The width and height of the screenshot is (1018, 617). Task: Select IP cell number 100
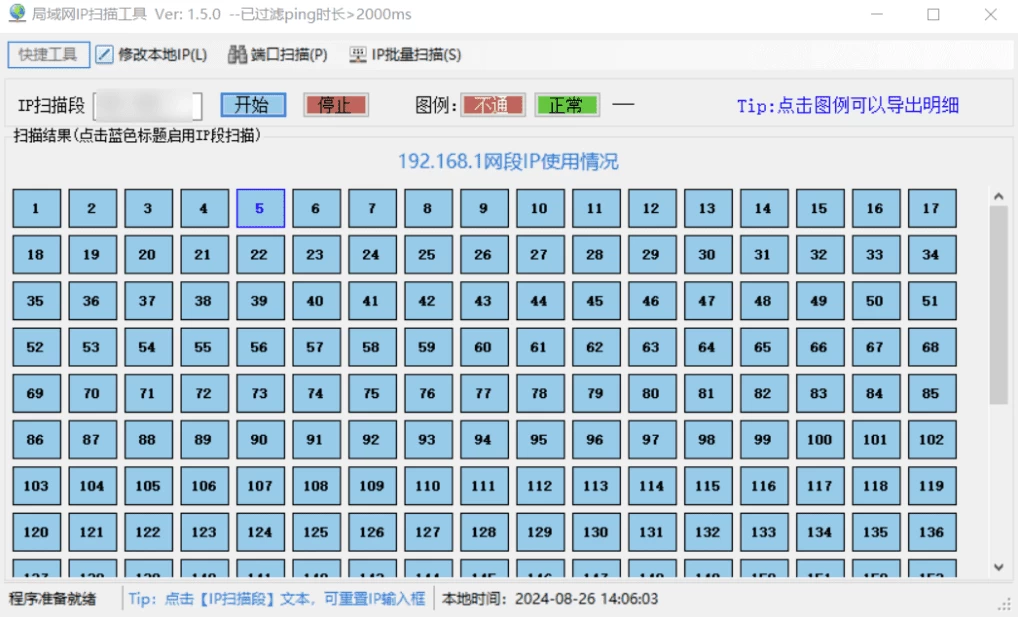(x=819, y=440)
